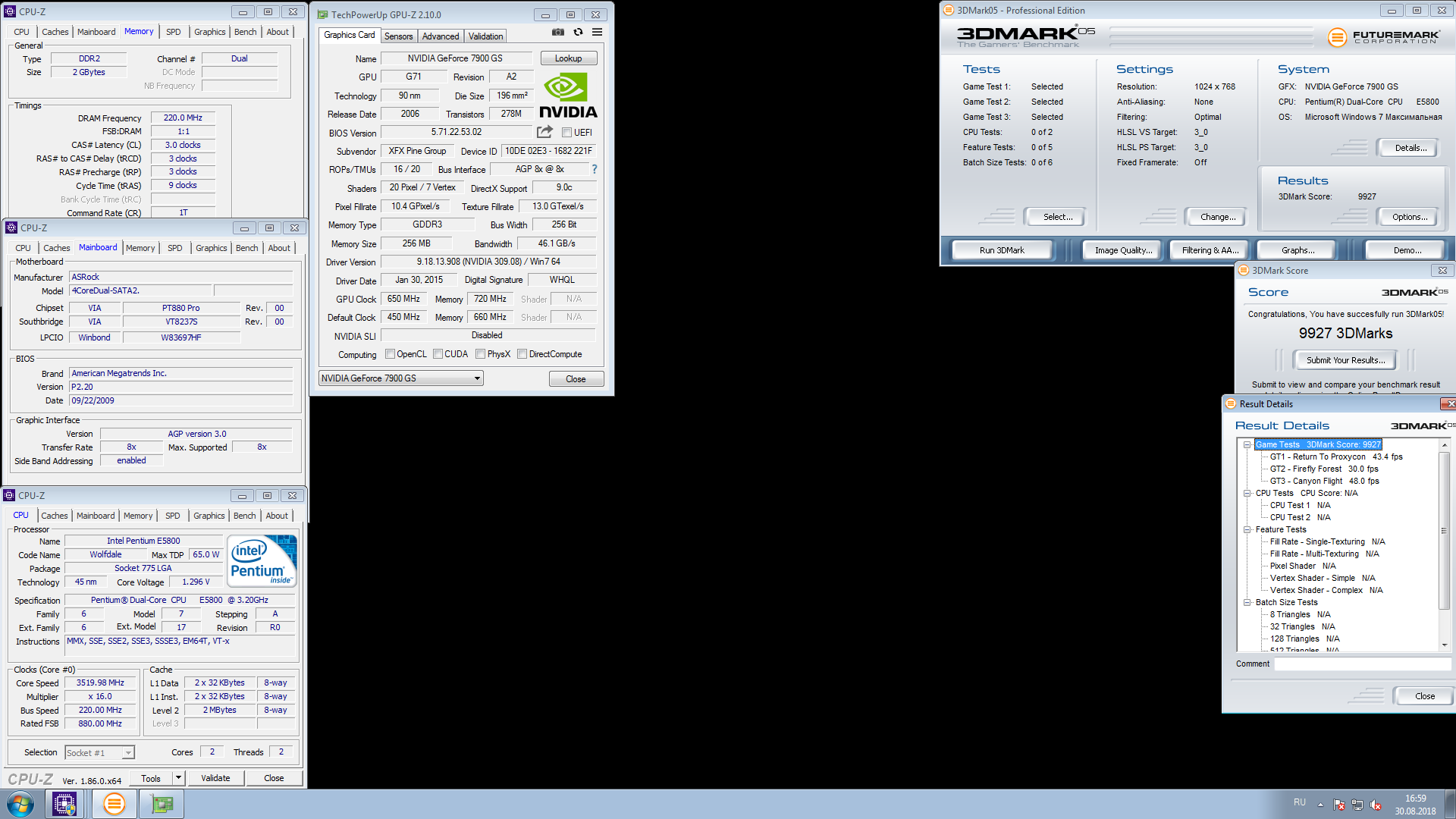Click the action center flag tray icon
Image resolution: width=1456 pixels, height=819 pixels.
tap(1339, 805)
